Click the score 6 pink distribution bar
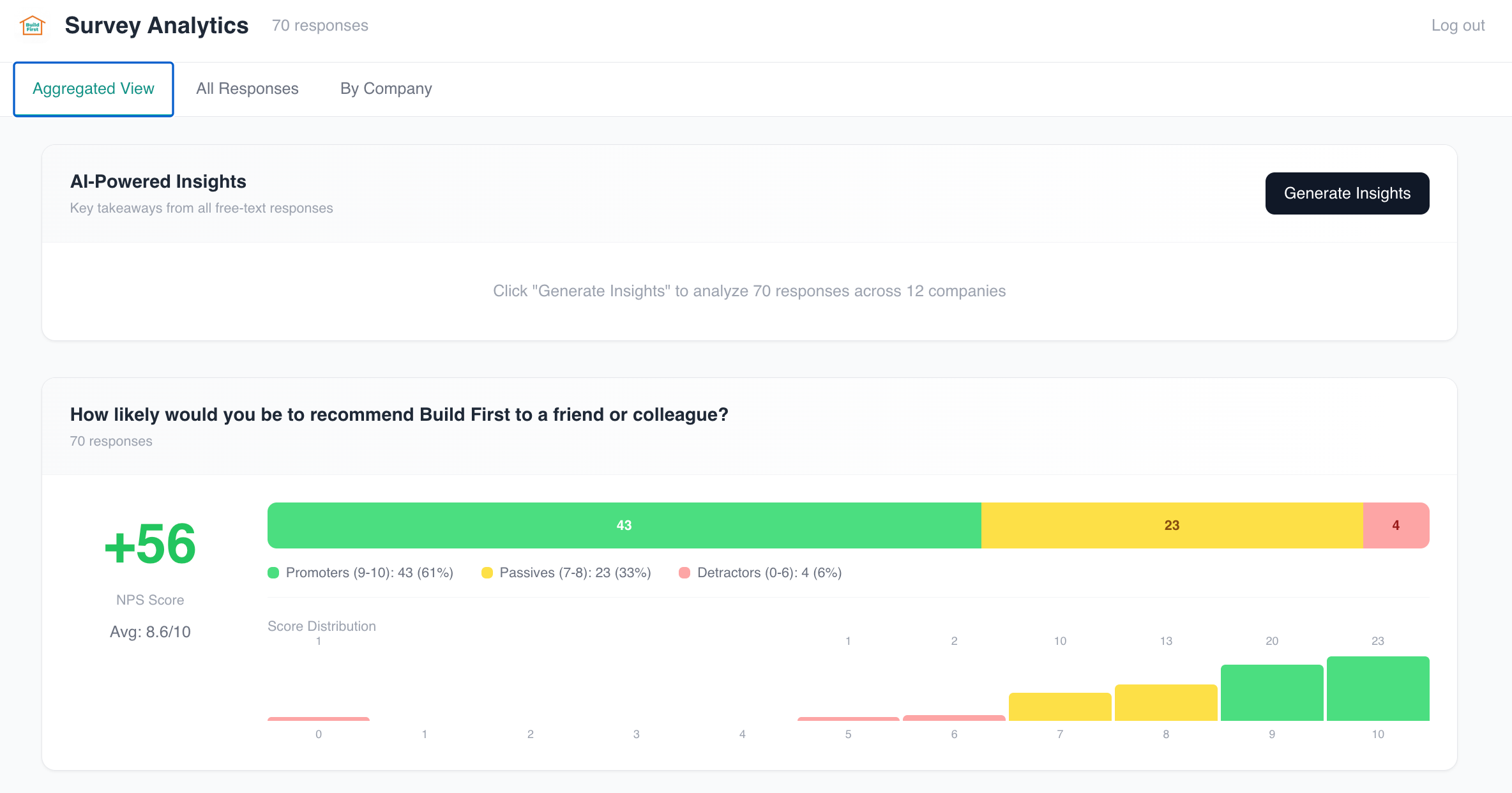The height and width of the screenshot is (793, 1512). click(954, 718)
